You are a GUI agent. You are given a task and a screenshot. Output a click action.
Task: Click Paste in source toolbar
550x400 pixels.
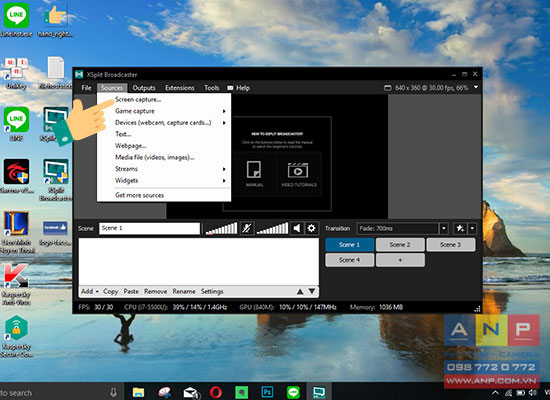pyautogui.click(x=131, y=292)
